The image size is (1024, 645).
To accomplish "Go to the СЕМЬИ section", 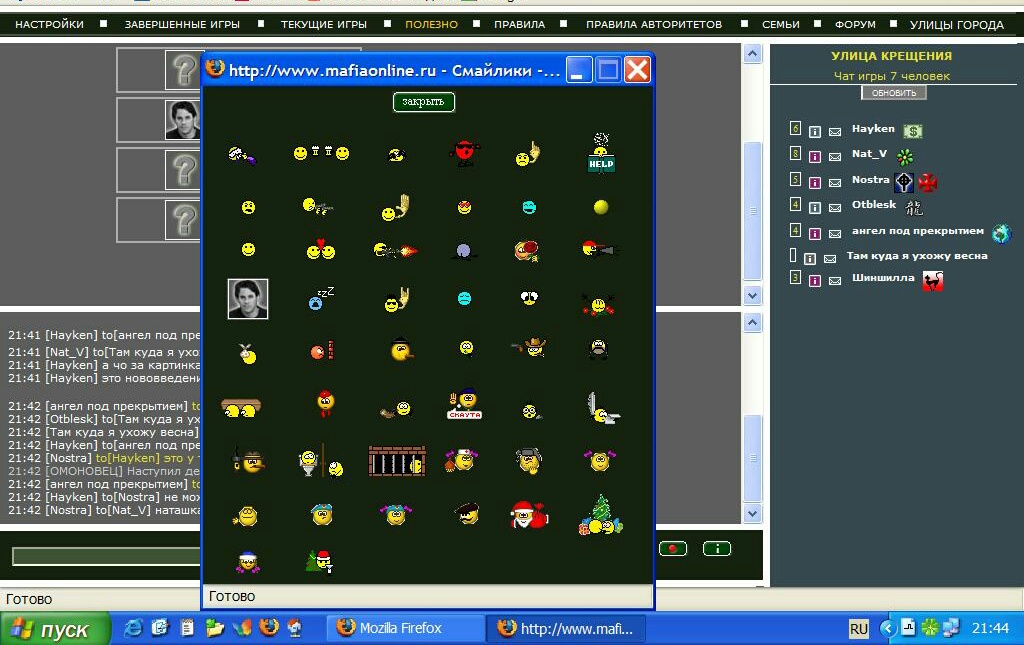I will [780, 25].
